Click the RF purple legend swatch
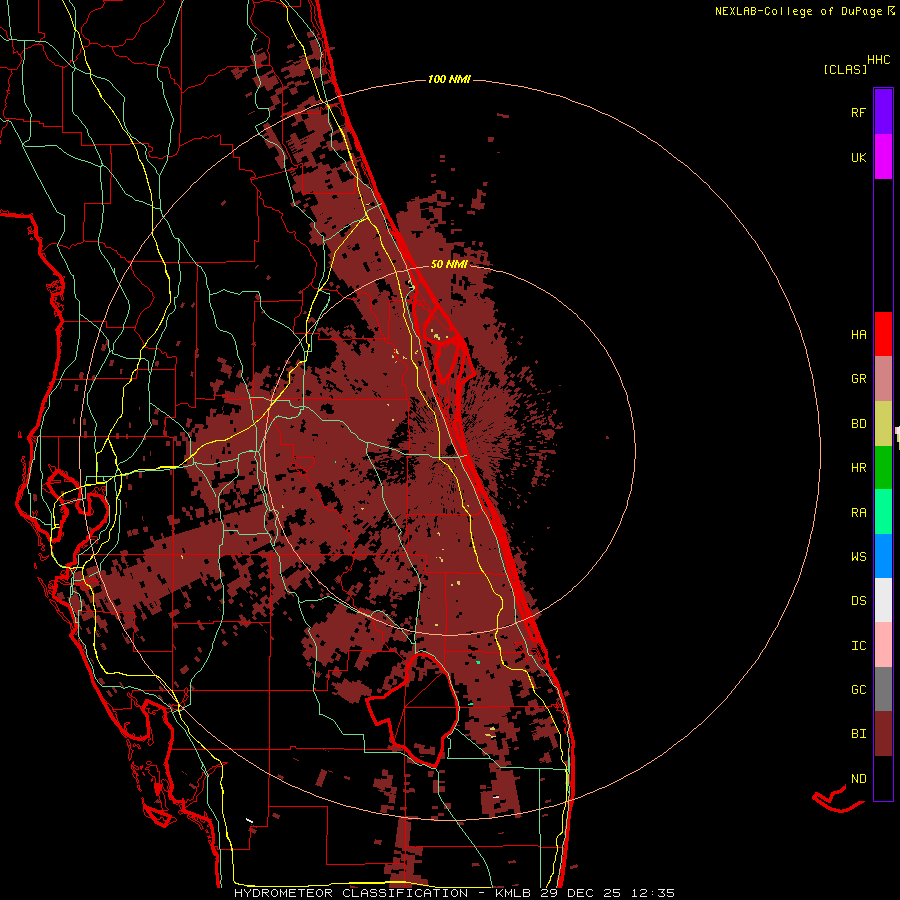This screenshot has height=900, width=900. click(883, 112)
